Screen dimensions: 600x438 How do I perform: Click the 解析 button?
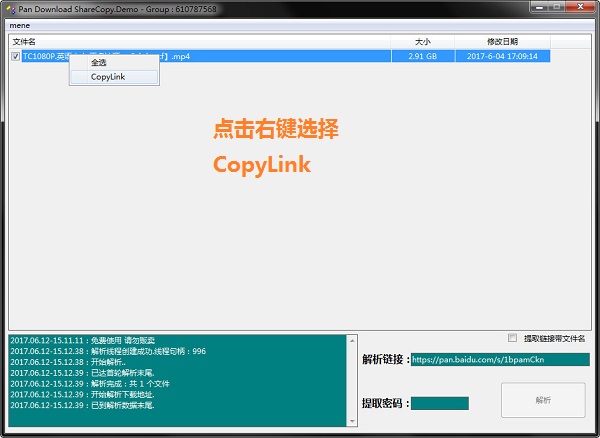(543, 400)
